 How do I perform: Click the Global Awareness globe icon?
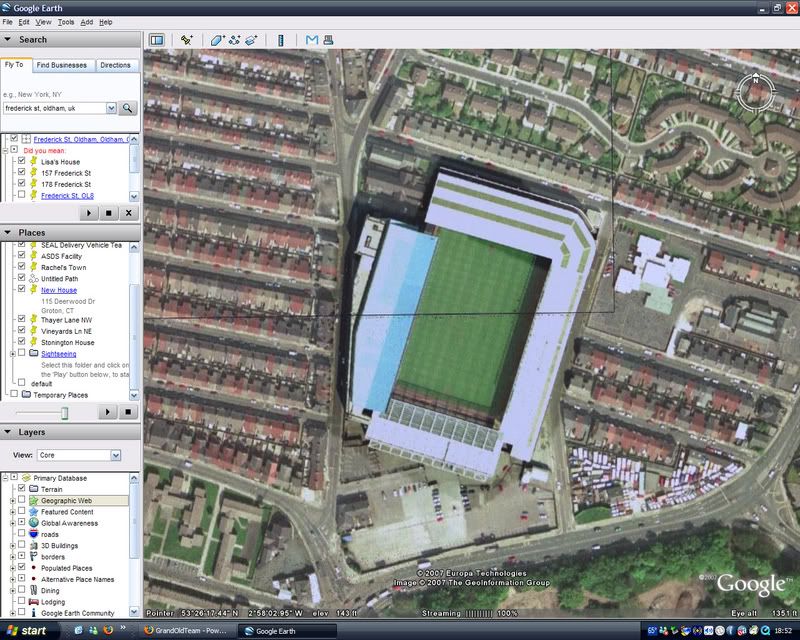pyautogui.click(x=34, y=523)
